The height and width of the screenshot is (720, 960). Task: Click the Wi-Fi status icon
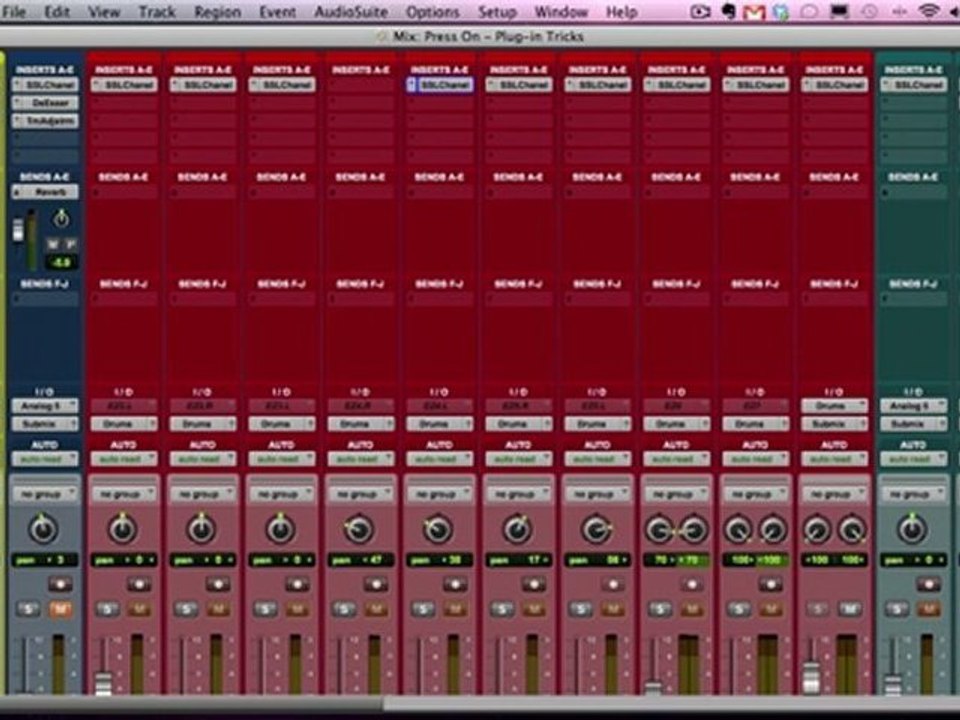click(x=928, y=11)
